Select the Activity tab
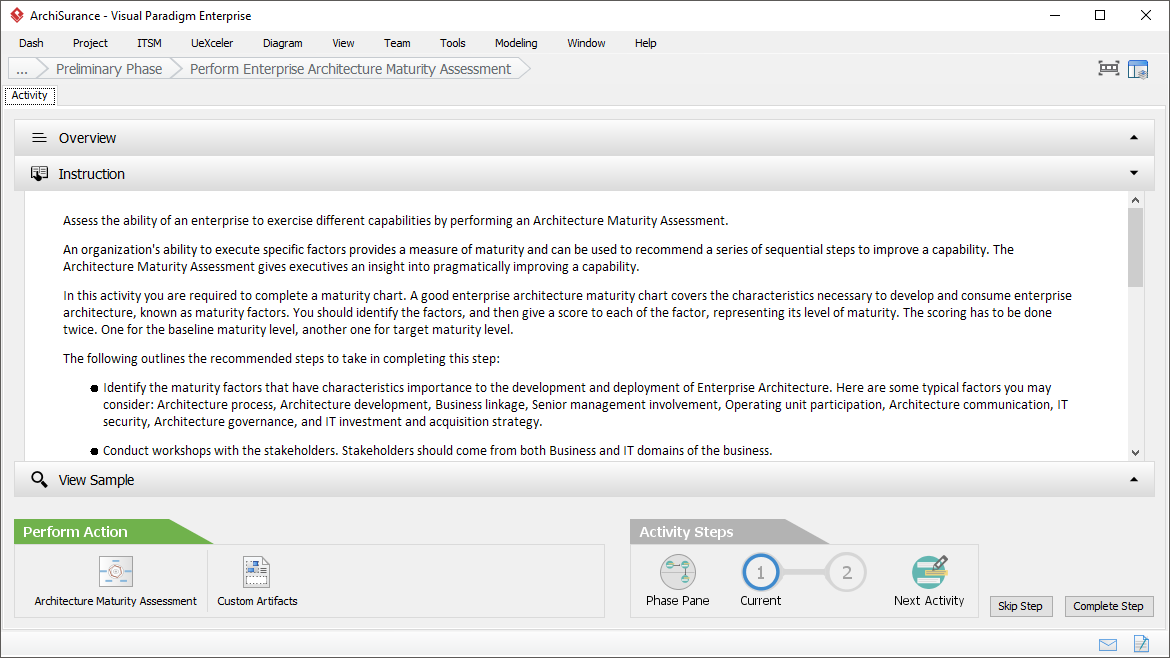 [30, 95]
